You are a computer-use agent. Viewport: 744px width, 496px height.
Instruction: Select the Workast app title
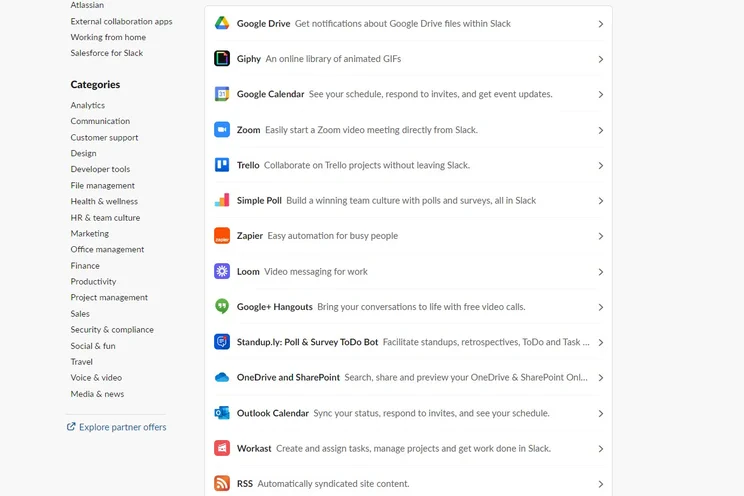[x=254, y=449]
